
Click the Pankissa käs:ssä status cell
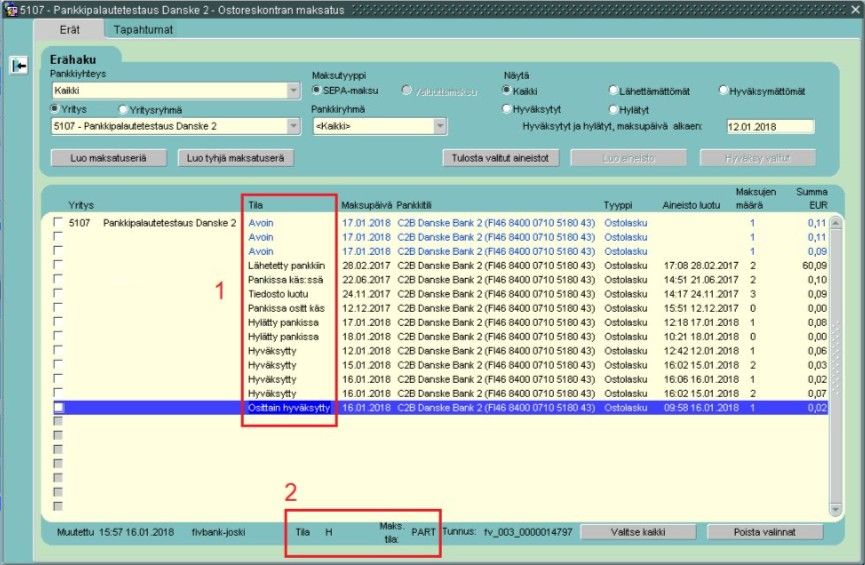(286, 280)
